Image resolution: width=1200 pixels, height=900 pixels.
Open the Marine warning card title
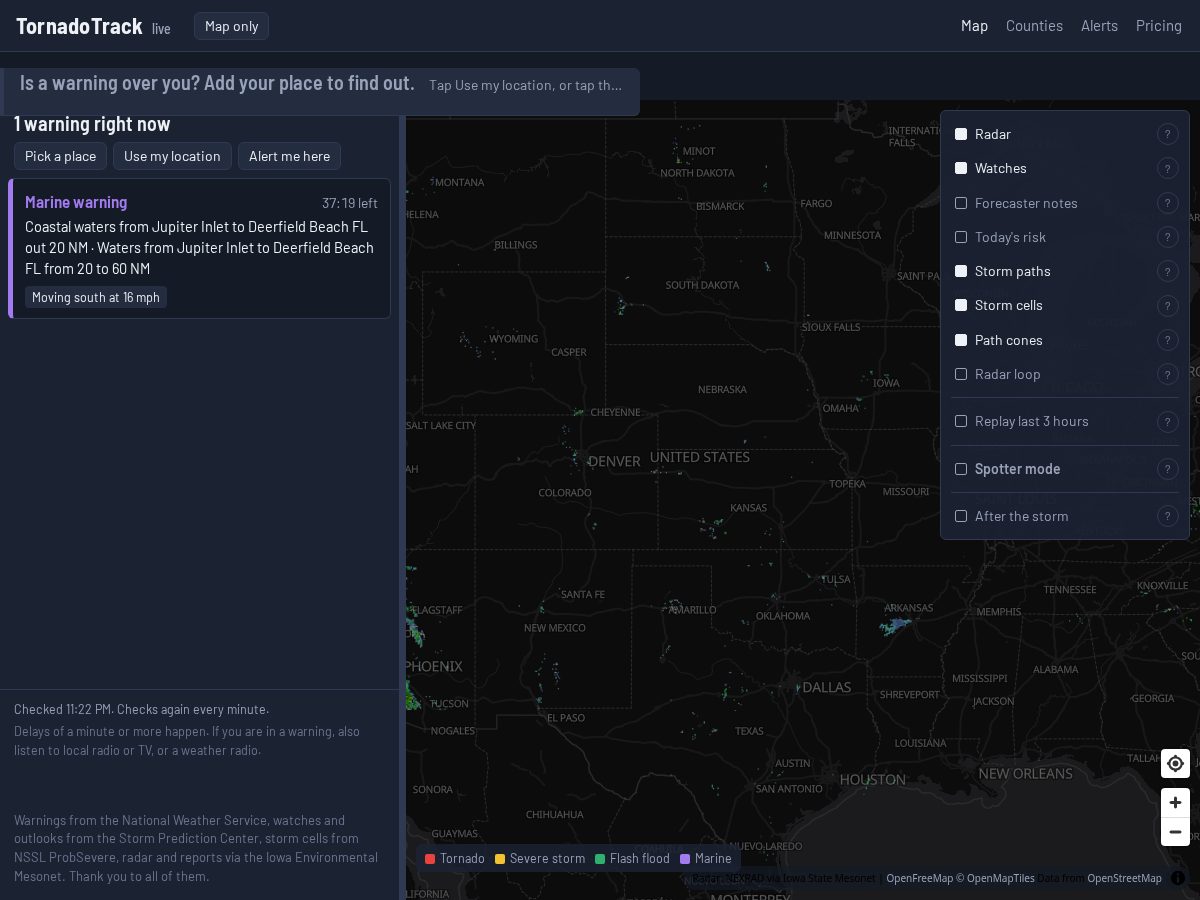click(x=76, y=202)
